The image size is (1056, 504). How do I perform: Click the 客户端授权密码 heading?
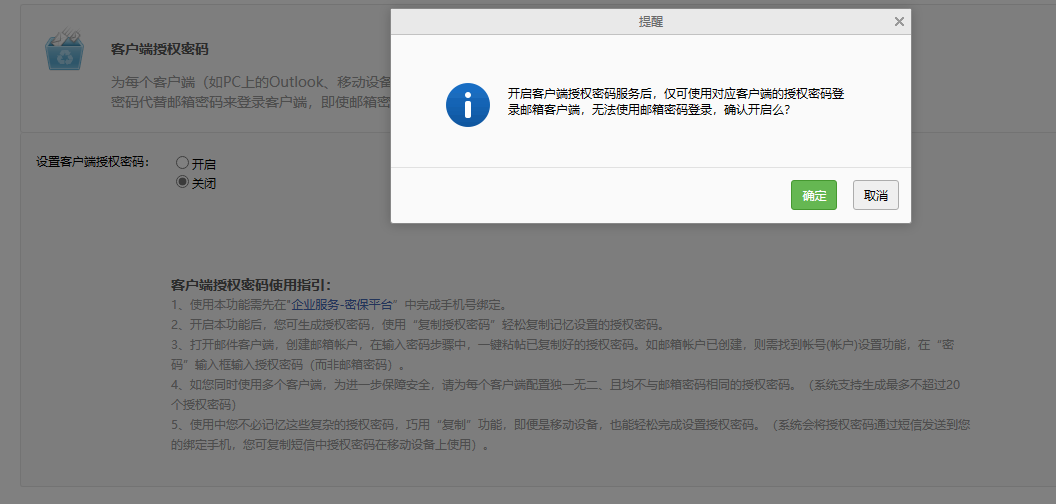pos(160,49)
